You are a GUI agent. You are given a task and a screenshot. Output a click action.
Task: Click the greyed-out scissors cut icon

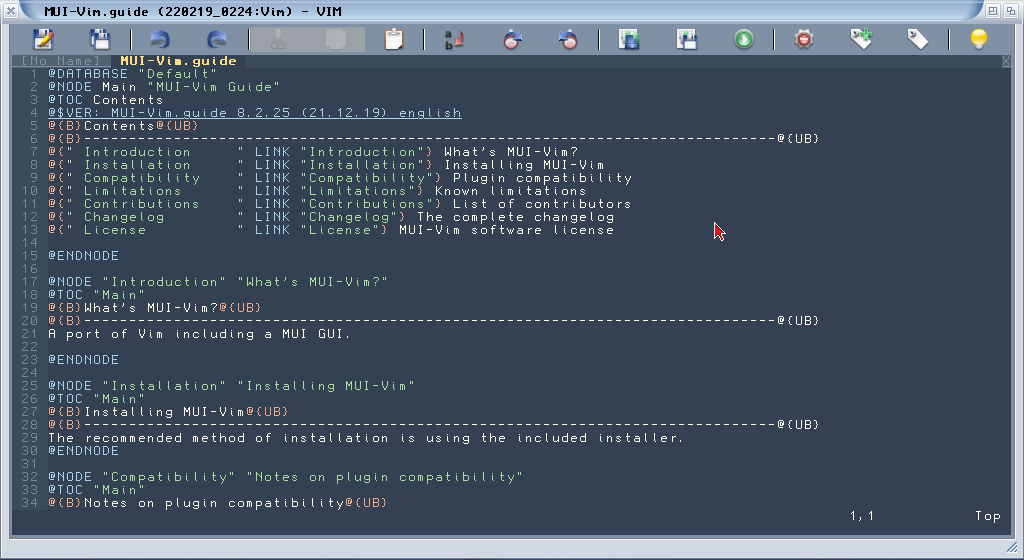coord(278,40)
